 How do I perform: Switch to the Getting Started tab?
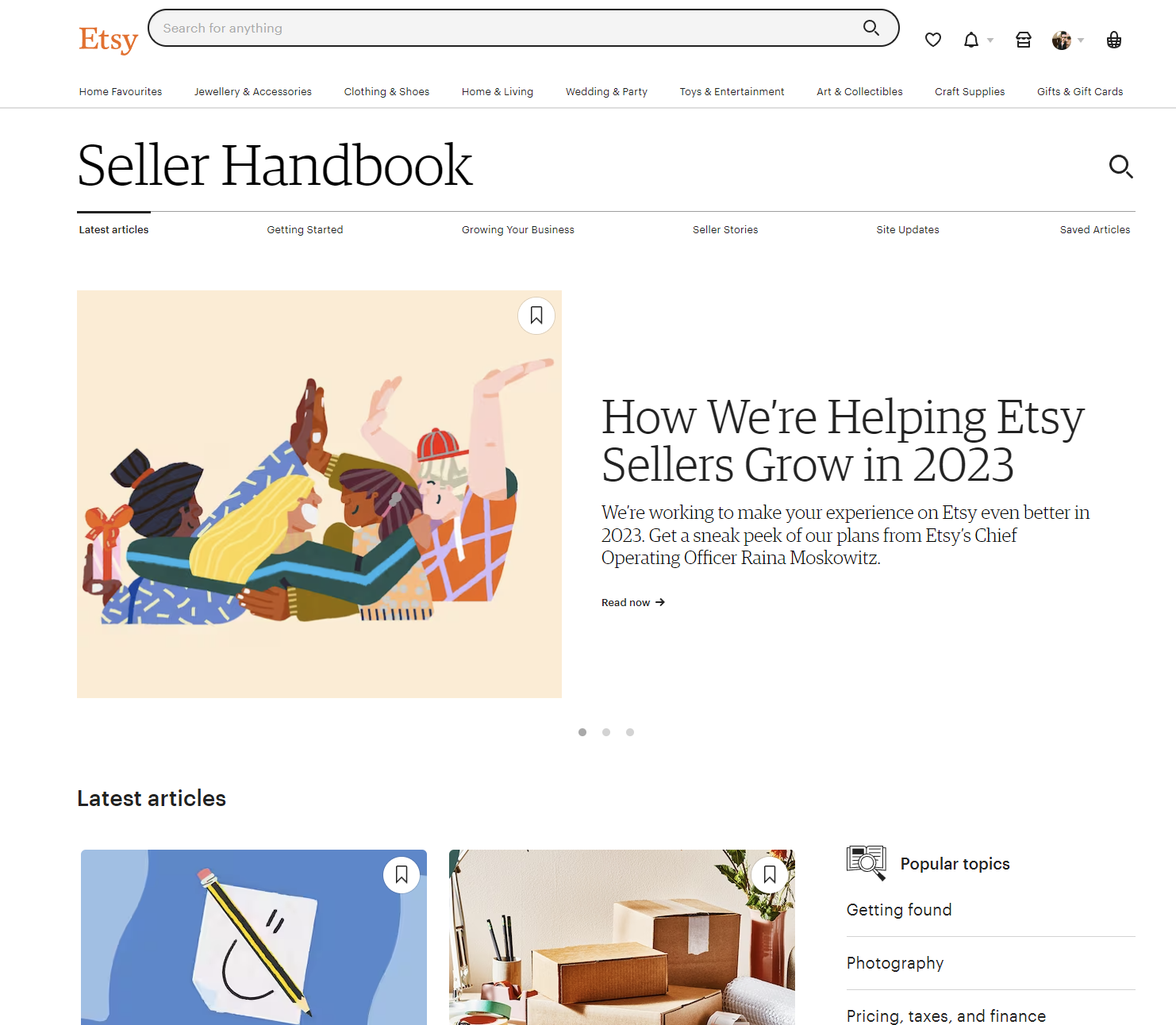(305, 230)
